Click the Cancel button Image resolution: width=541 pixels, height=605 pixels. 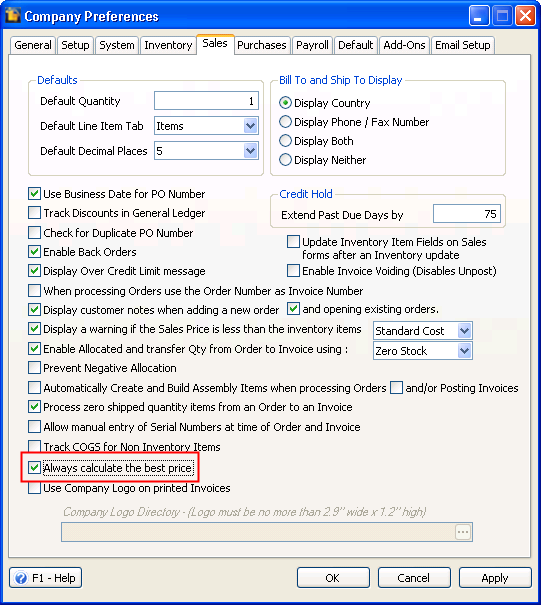414,578
